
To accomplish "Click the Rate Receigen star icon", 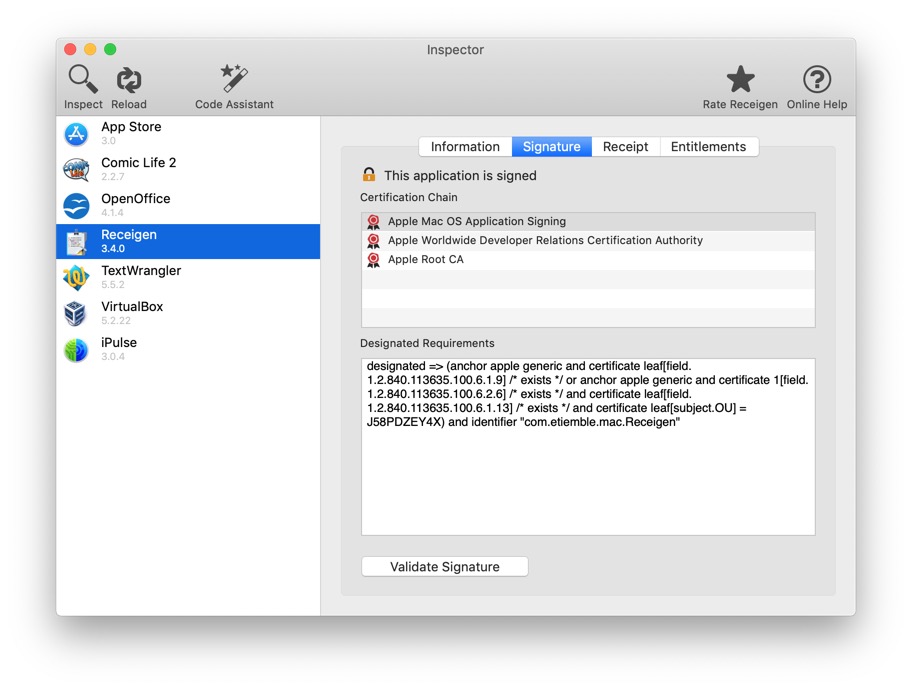I will coord(740,79).
